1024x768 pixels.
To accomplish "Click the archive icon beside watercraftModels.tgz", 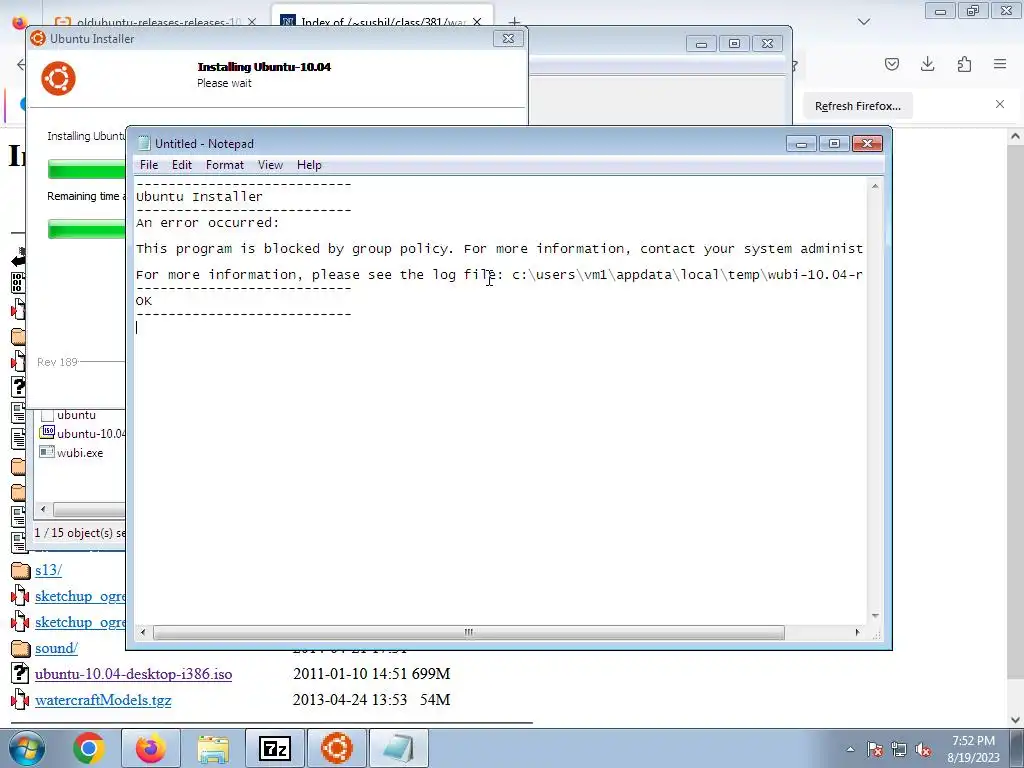I will pos(20,700).
